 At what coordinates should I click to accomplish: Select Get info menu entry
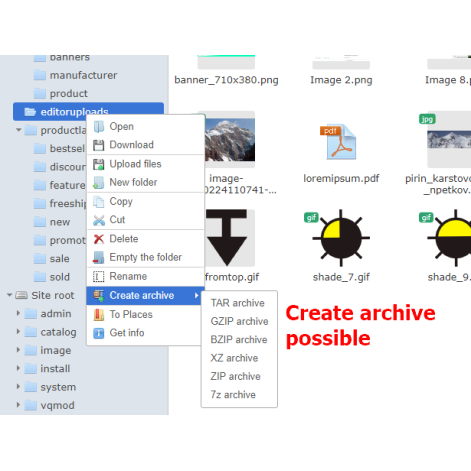coord(145,333)
